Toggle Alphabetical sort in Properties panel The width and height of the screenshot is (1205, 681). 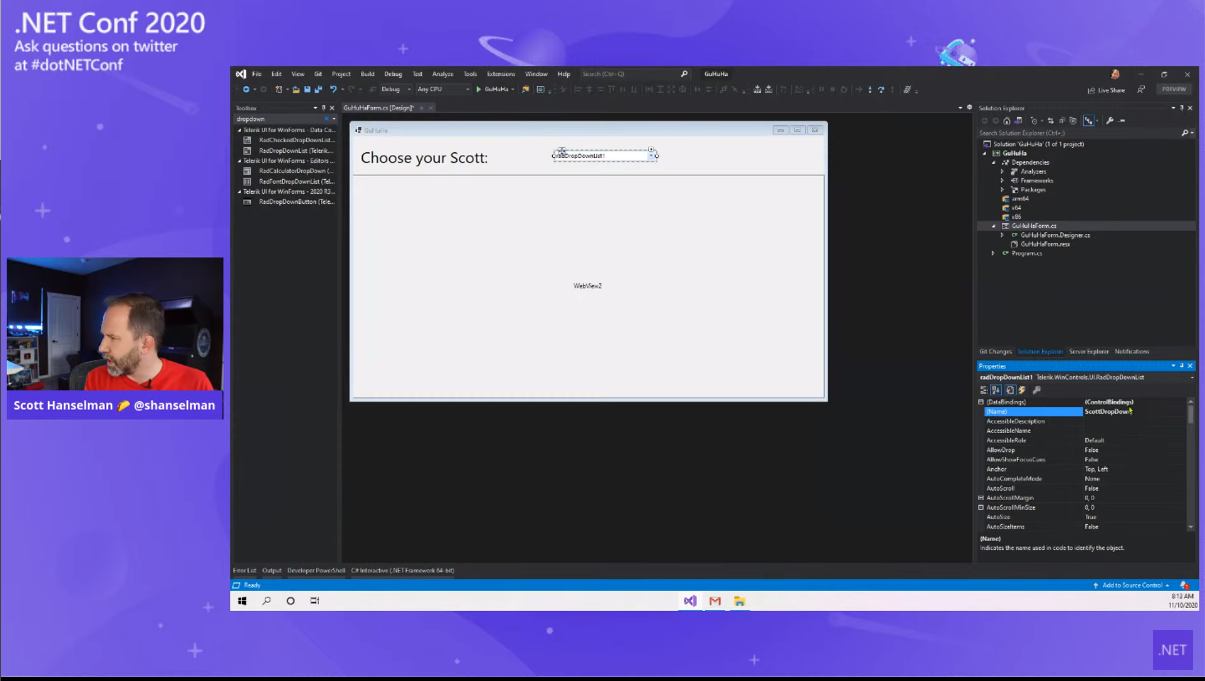coord(996,390)
